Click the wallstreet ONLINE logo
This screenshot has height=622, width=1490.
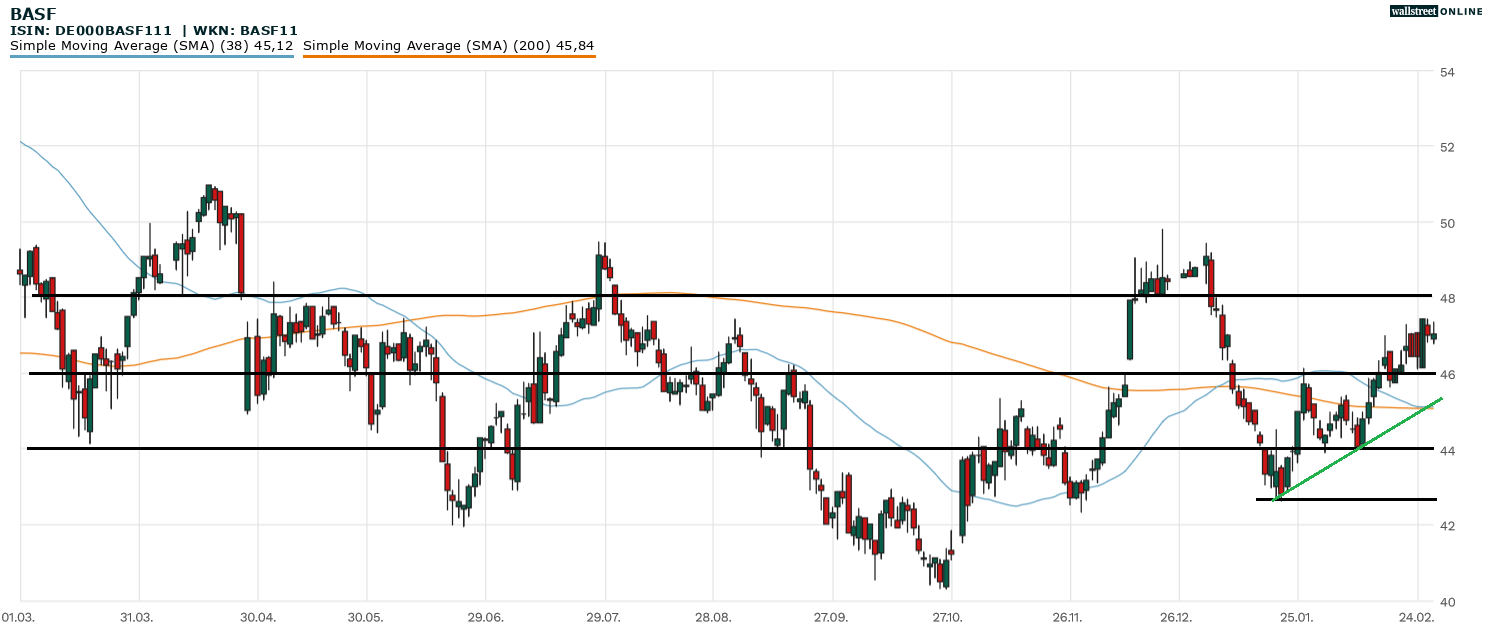1436,11
